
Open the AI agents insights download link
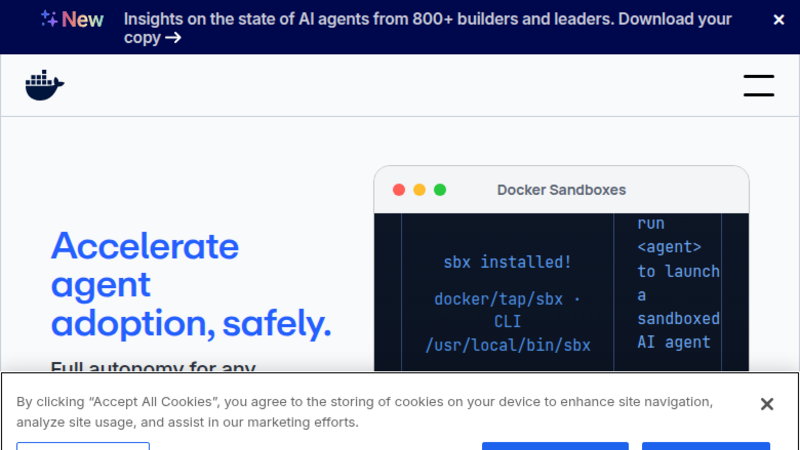pyautogui.click(x=428, y=28)
